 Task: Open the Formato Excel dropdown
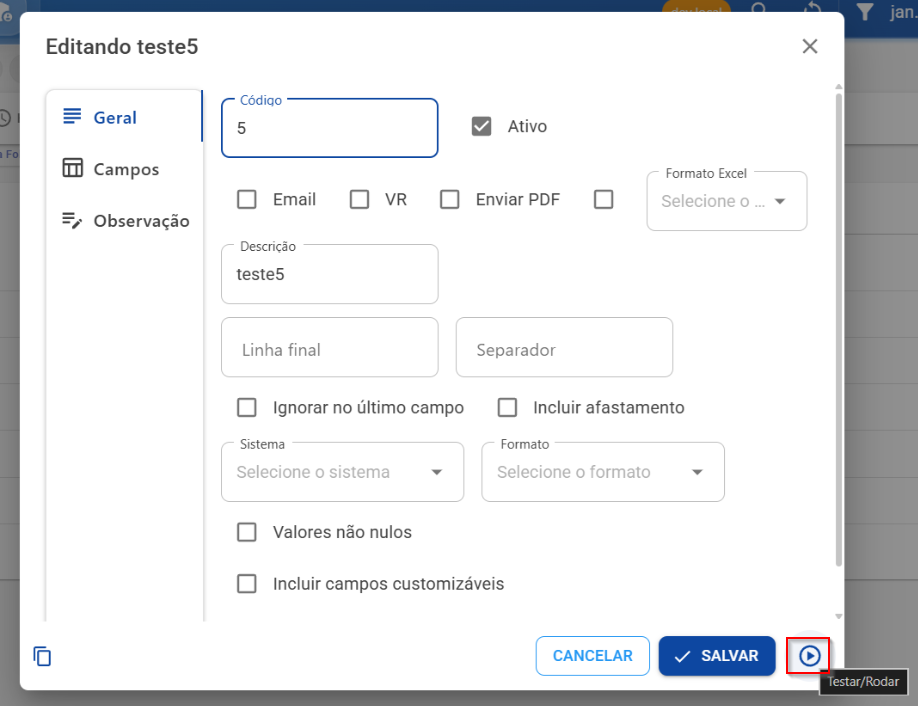point(727,201)
